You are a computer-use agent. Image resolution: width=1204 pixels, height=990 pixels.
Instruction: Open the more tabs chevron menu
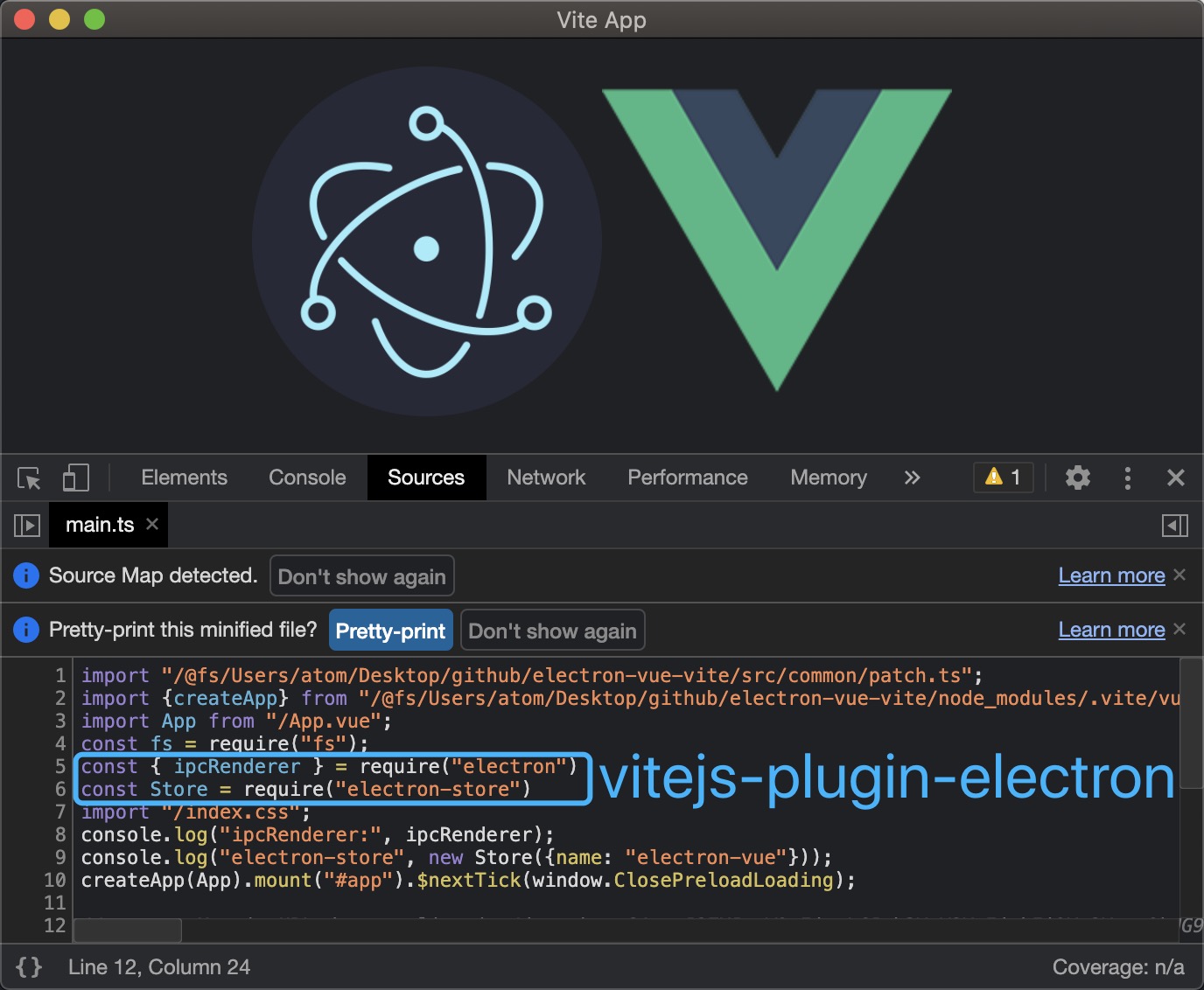[x=913, y=478]
